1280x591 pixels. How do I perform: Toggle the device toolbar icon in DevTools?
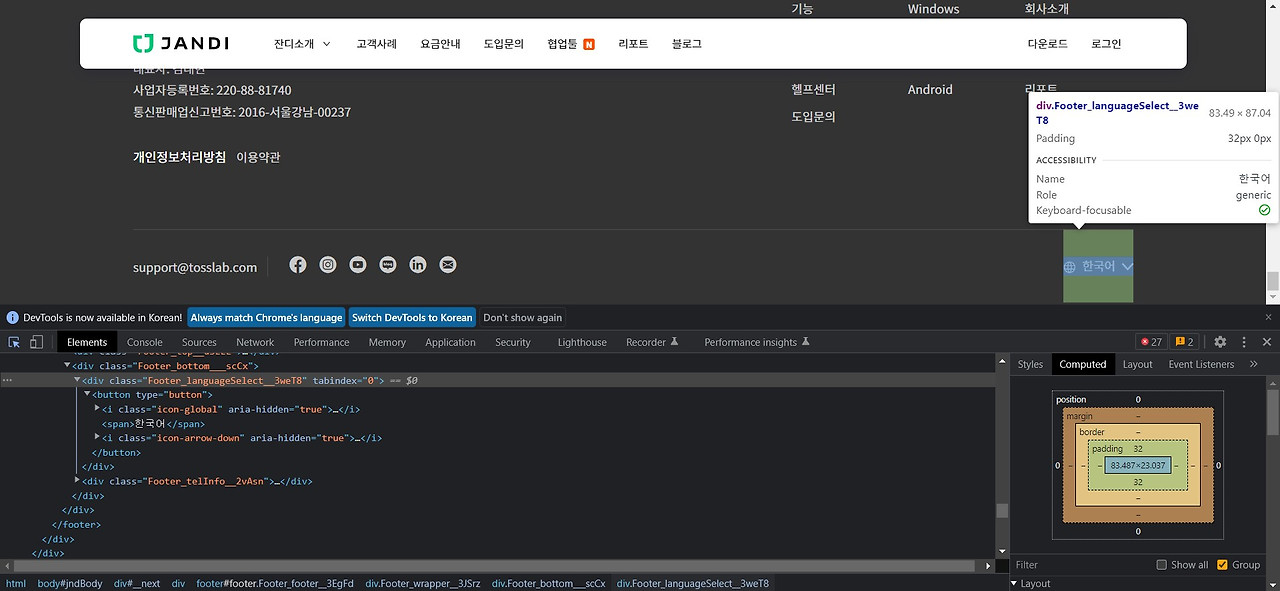(x=36, y=342)
